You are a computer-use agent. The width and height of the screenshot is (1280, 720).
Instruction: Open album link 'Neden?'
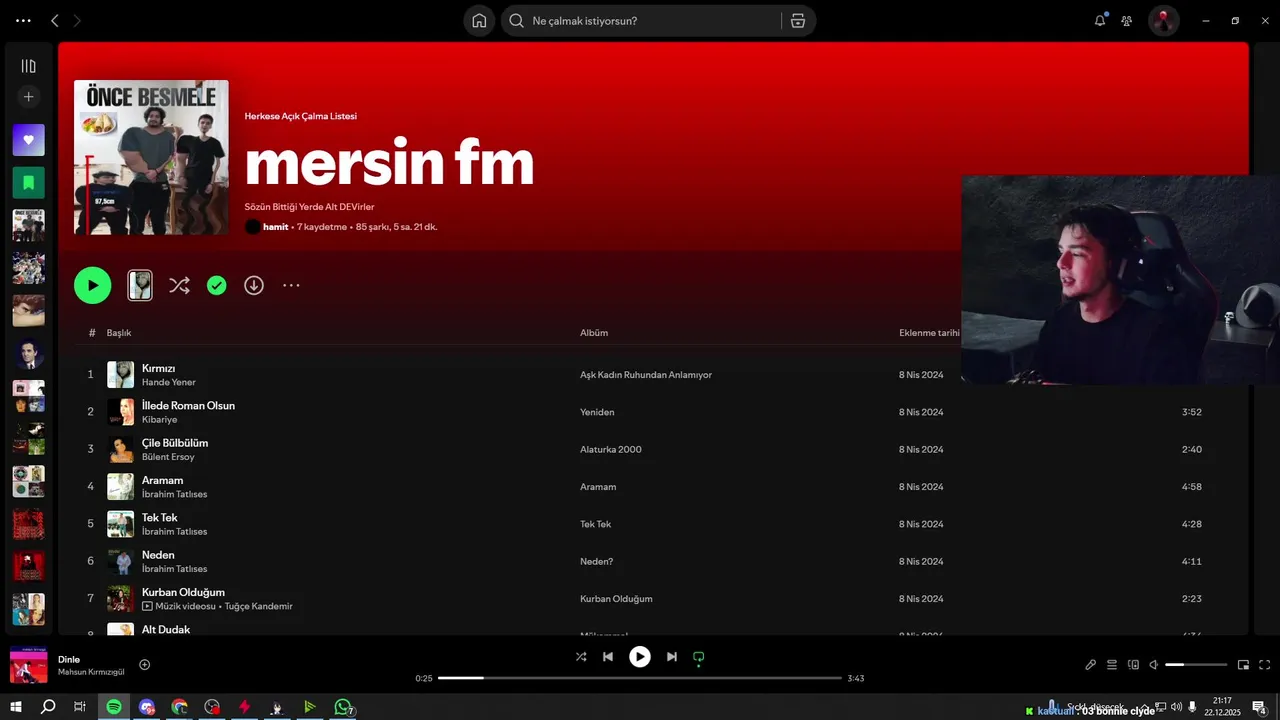[x=597, y=561]
